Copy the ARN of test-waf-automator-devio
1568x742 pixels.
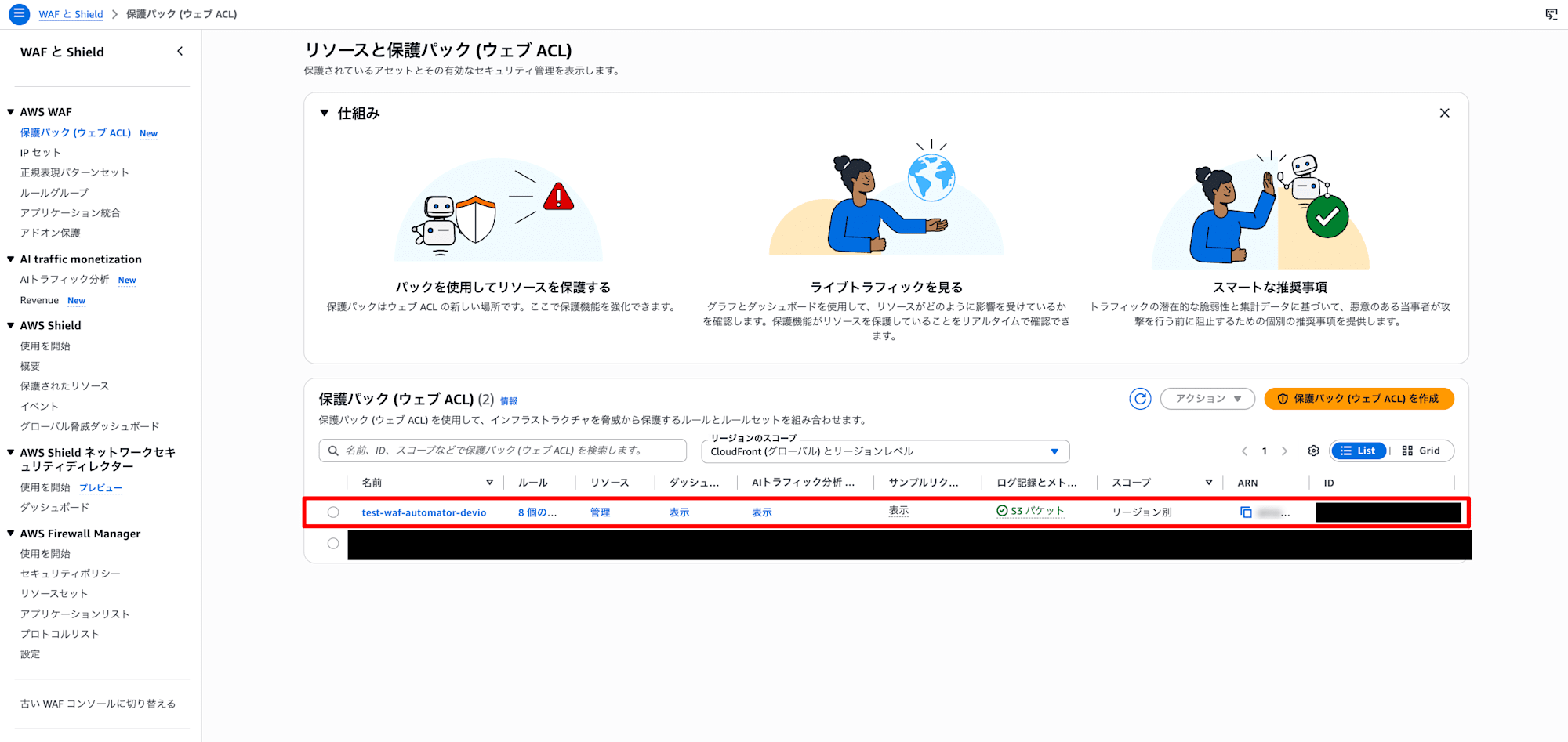coord(1246,512)
